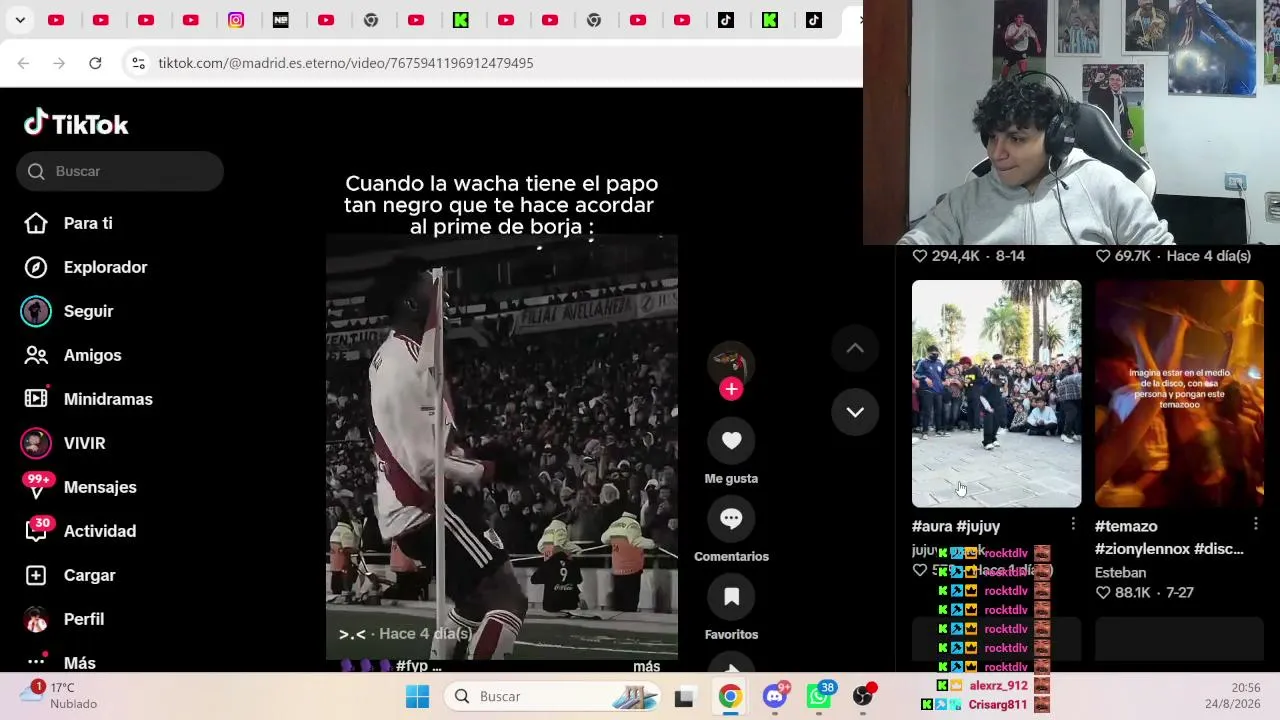Click the #aura #jujuy caption

(x=956, y=526)
